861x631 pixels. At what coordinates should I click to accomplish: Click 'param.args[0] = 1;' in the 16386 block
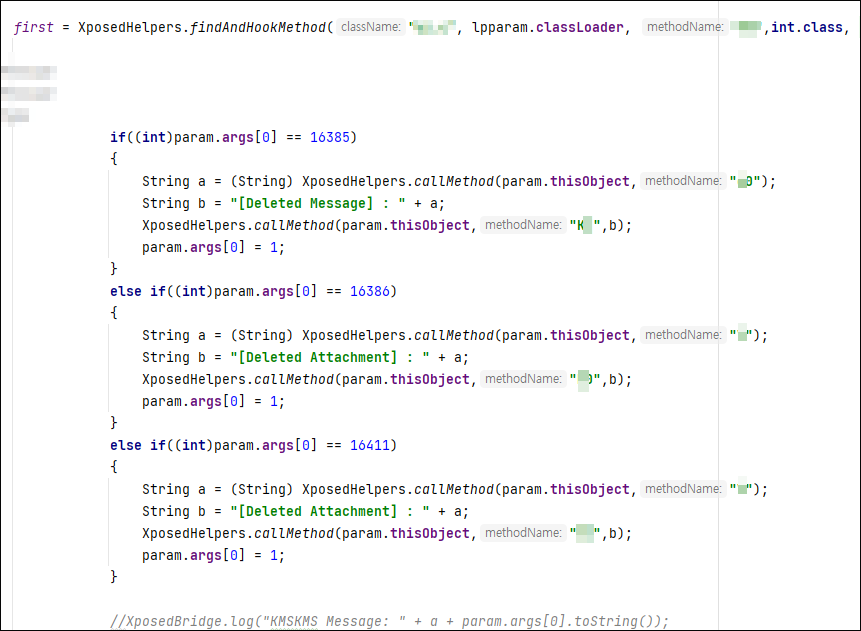click(x=213, y=401)
